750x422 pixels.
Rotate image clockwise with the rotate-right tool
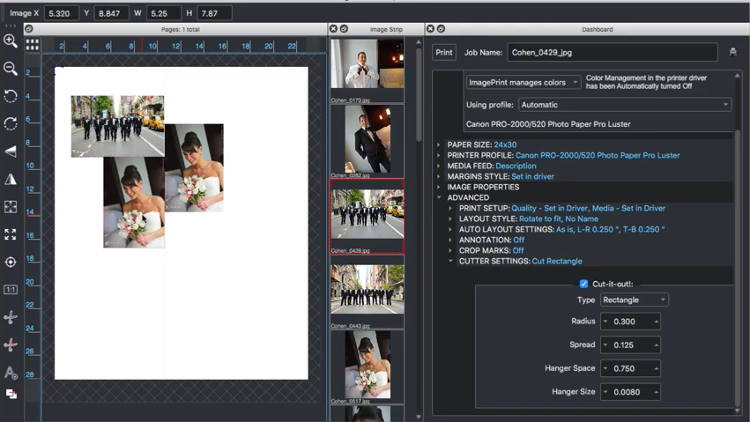[11, 124]
